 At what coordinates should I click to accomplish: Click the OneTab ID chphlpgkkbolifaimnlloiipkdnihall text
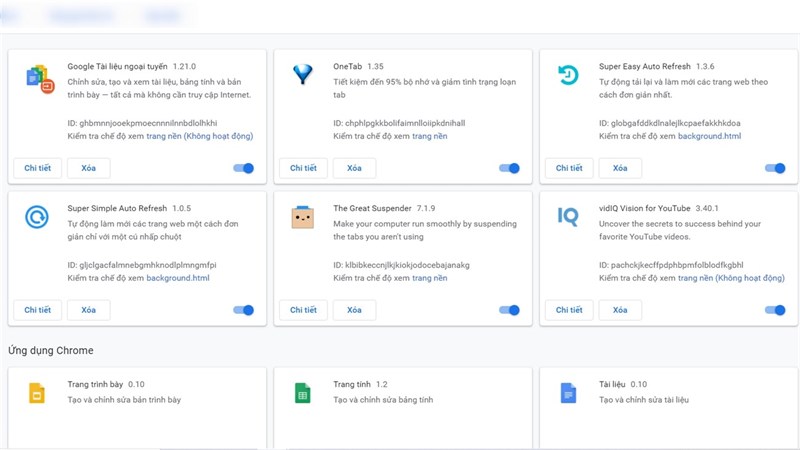[399, 123]
